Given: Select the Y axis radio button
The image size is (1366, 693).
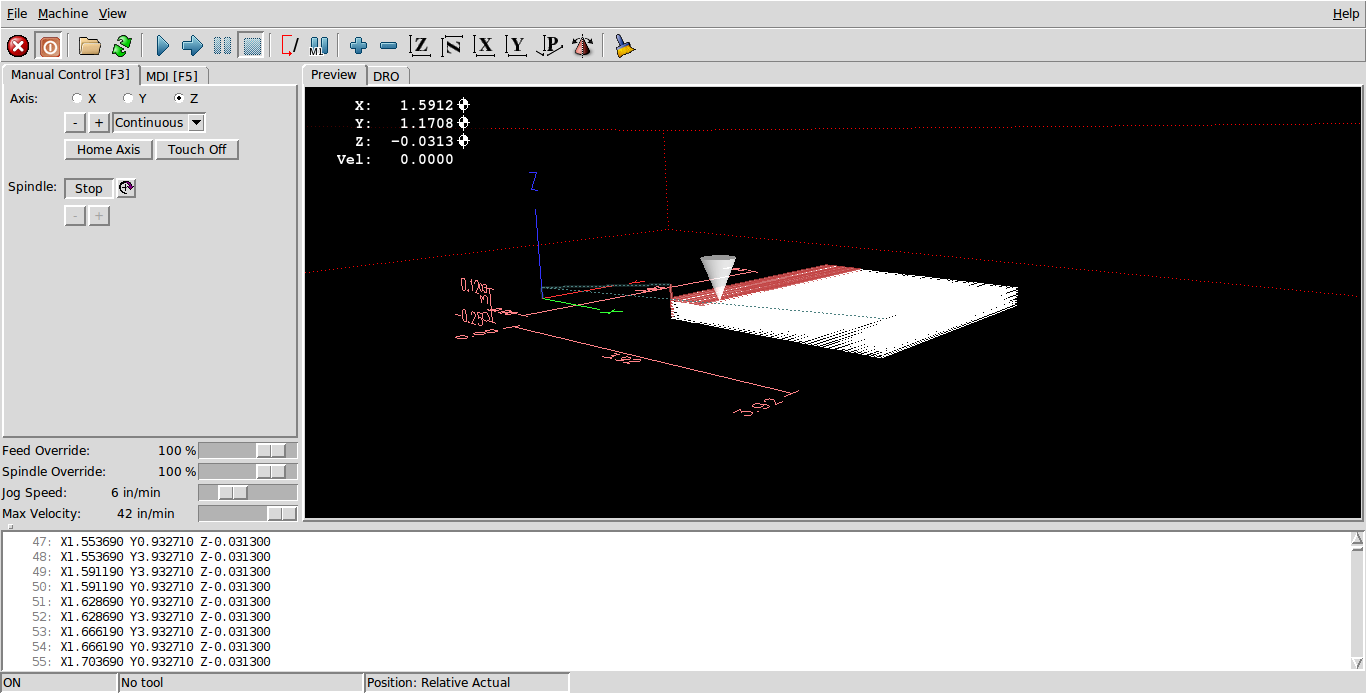Looking at the screenshot, I should coord(128,99).
